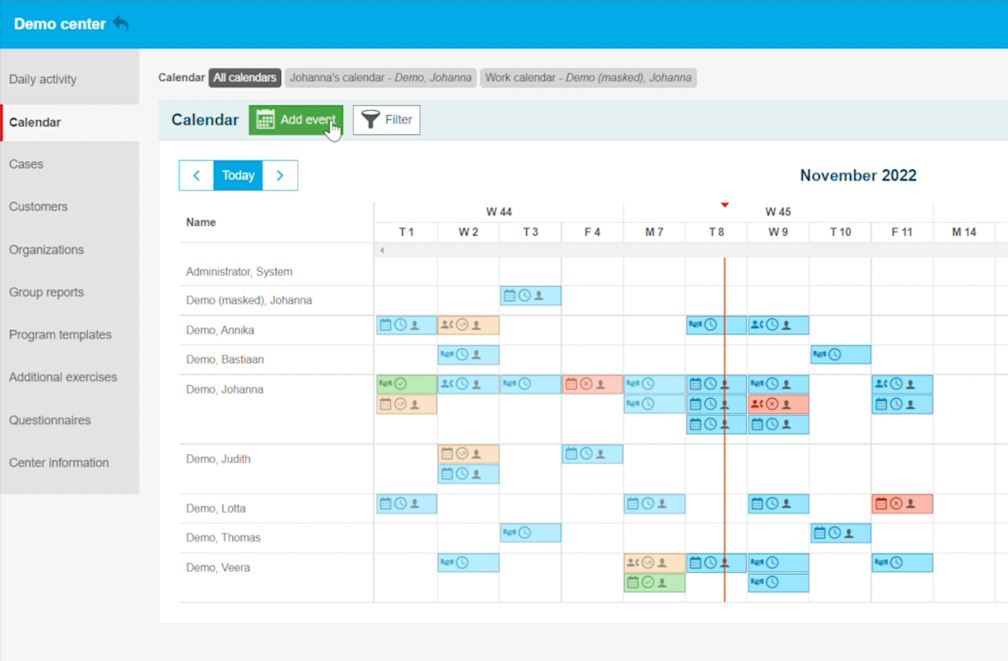Click the right chevron to view next week
Screen dimensions: 1008x661
click(280, 175)
